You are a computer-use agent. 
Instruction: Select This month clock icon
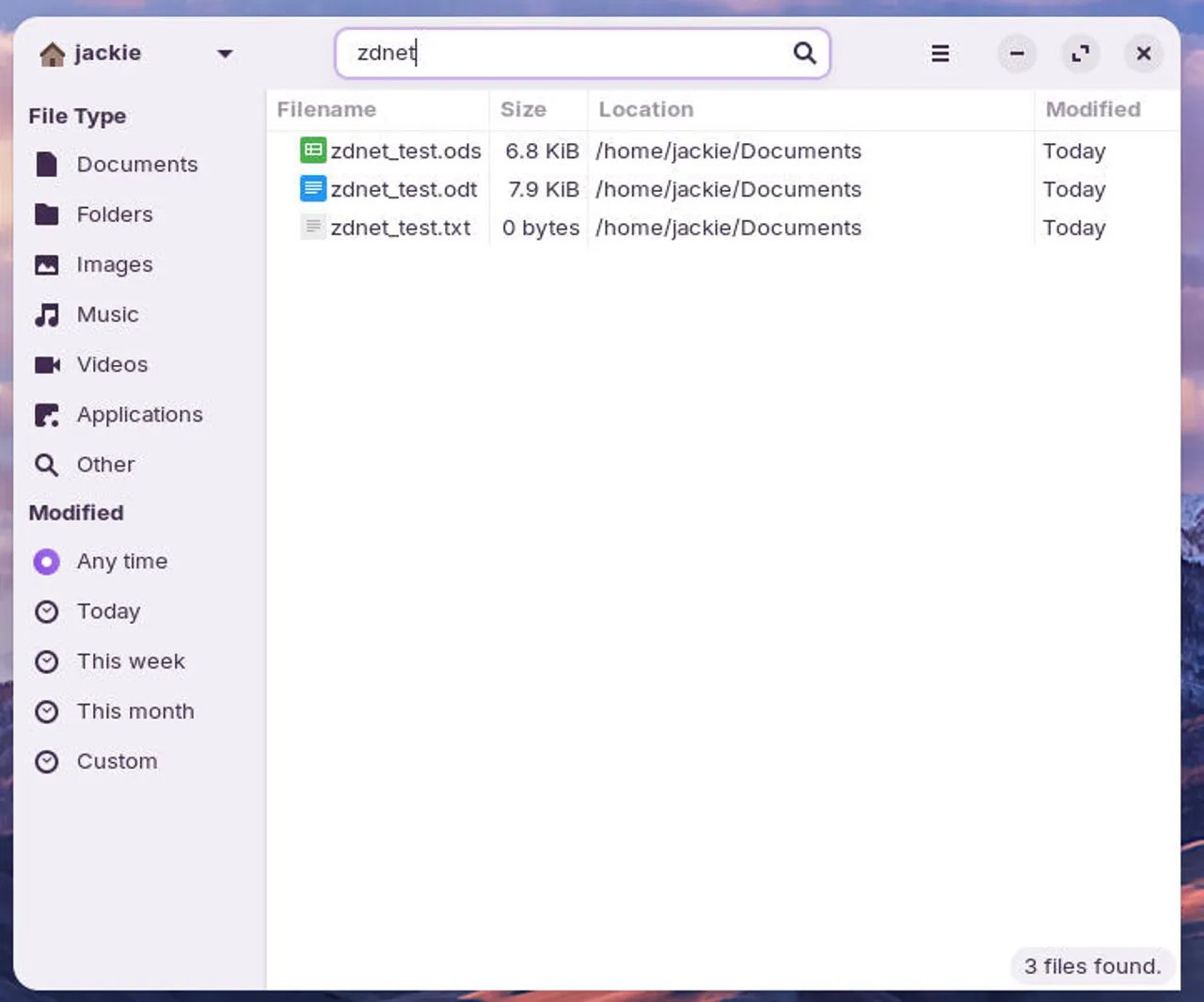(x=46, y=711)
